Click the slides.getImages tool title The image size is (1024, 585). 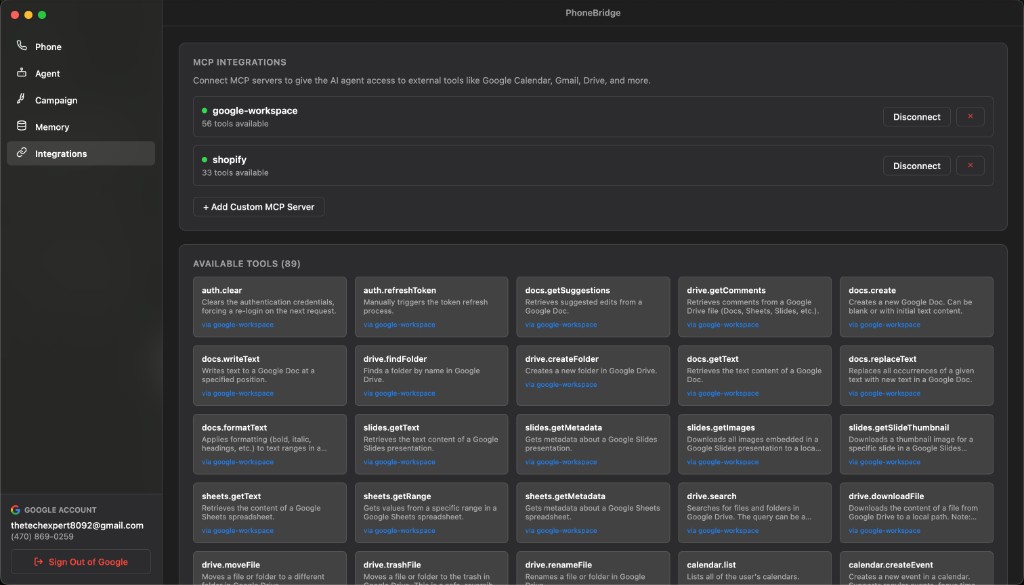click(721, 428)
